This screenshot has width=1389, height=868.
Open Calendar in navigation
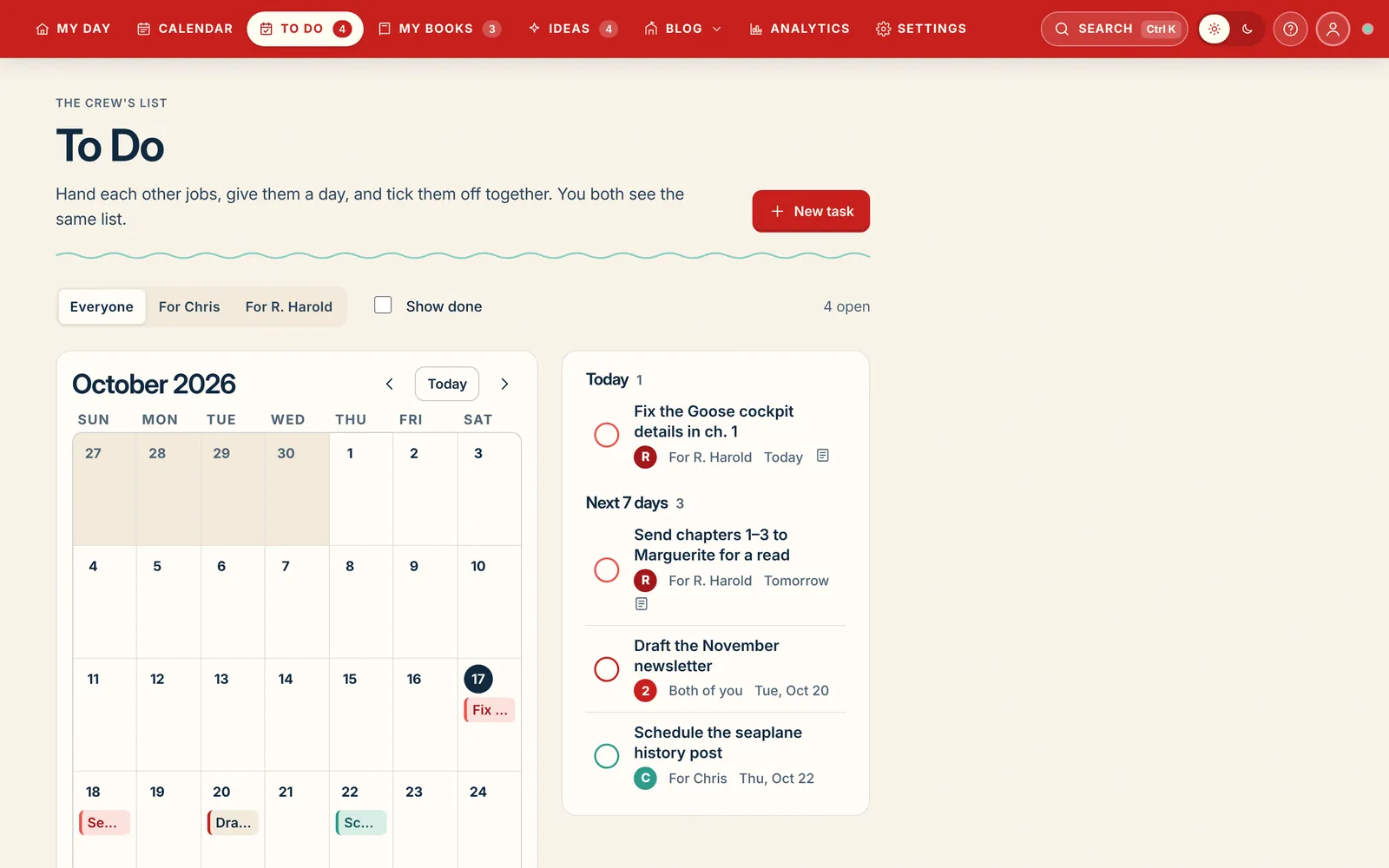[x=185, y=29]
